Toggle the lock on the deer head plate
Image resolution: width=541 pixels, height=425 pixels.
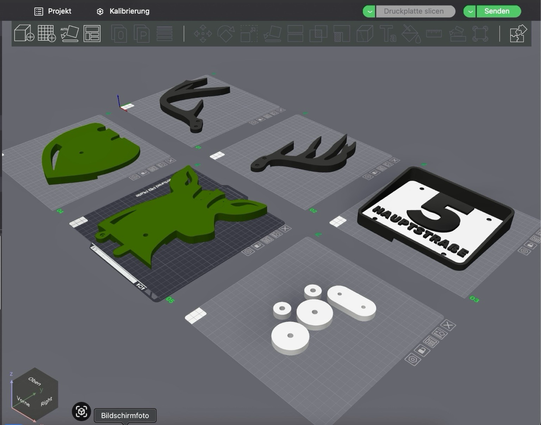click(258, 246)
